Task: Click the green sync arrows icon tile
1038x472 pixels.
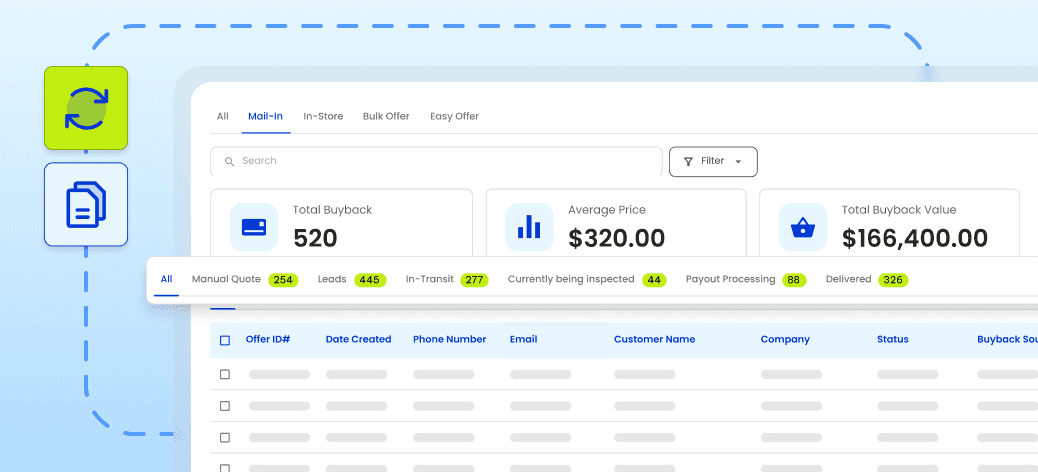Action: pyautogui.click(x=86, y=108)
